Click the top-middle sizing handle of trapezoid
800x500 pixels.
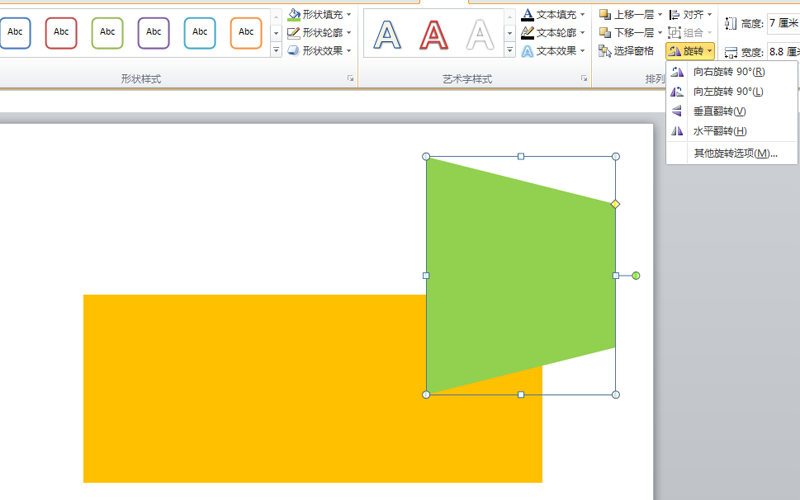[521, 157]
